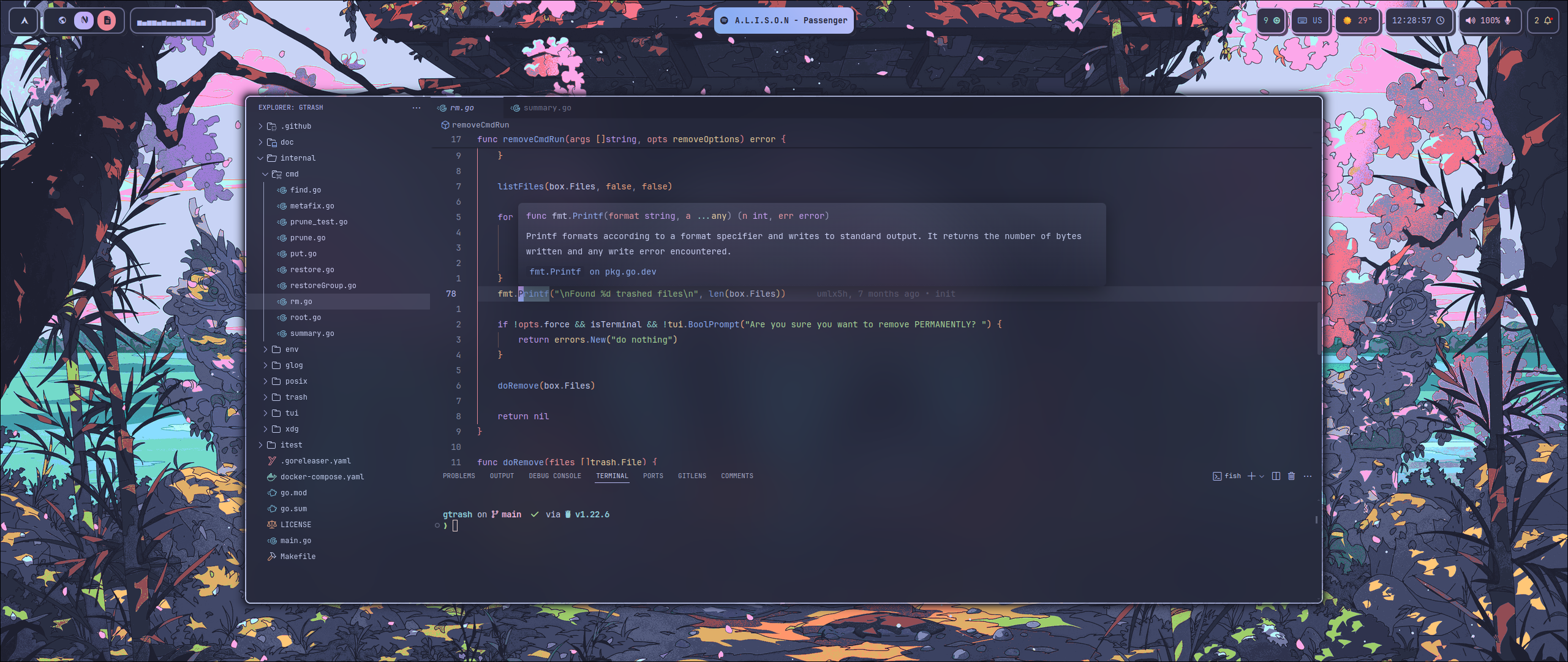This screenshot has width=1568, height=662.
Task: Click the Go icon beside go.mod
Action: pyautogui.click(x=271, y=493)
